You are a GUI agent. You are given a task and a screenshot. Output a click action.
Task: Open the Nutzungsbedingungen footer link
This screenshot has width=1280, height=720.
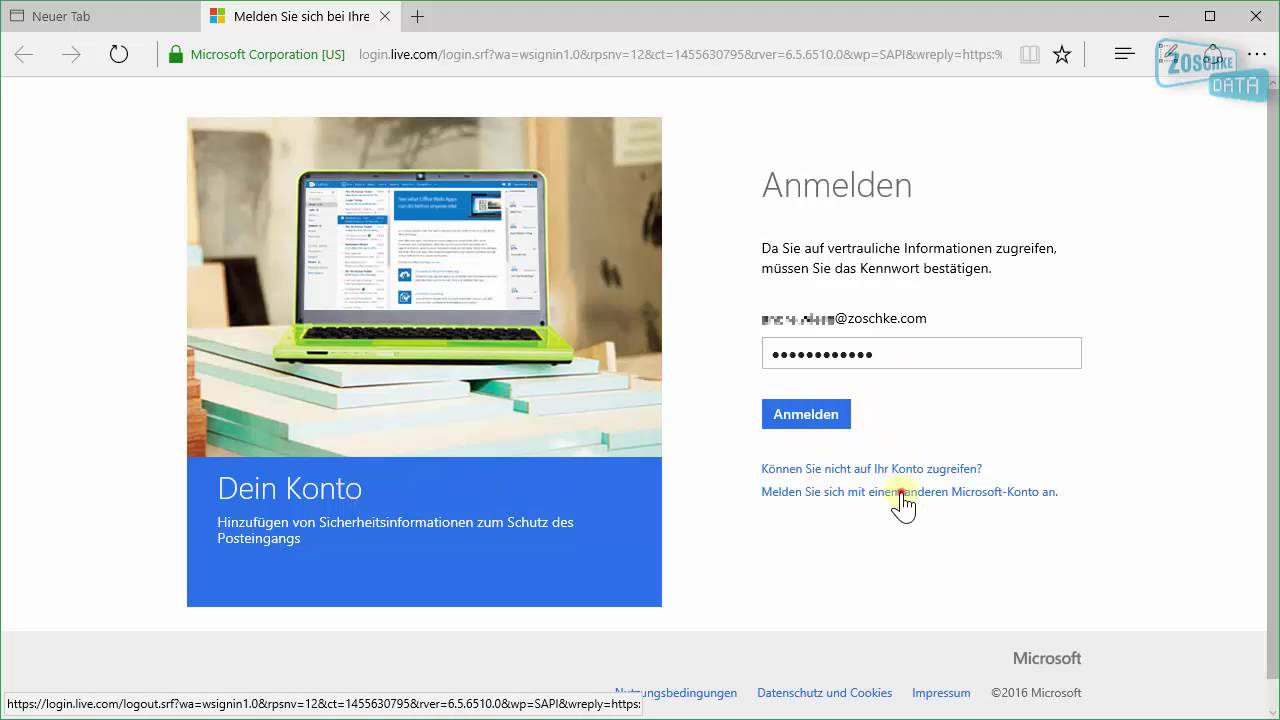pyautogui.click(x=676, y=693)
